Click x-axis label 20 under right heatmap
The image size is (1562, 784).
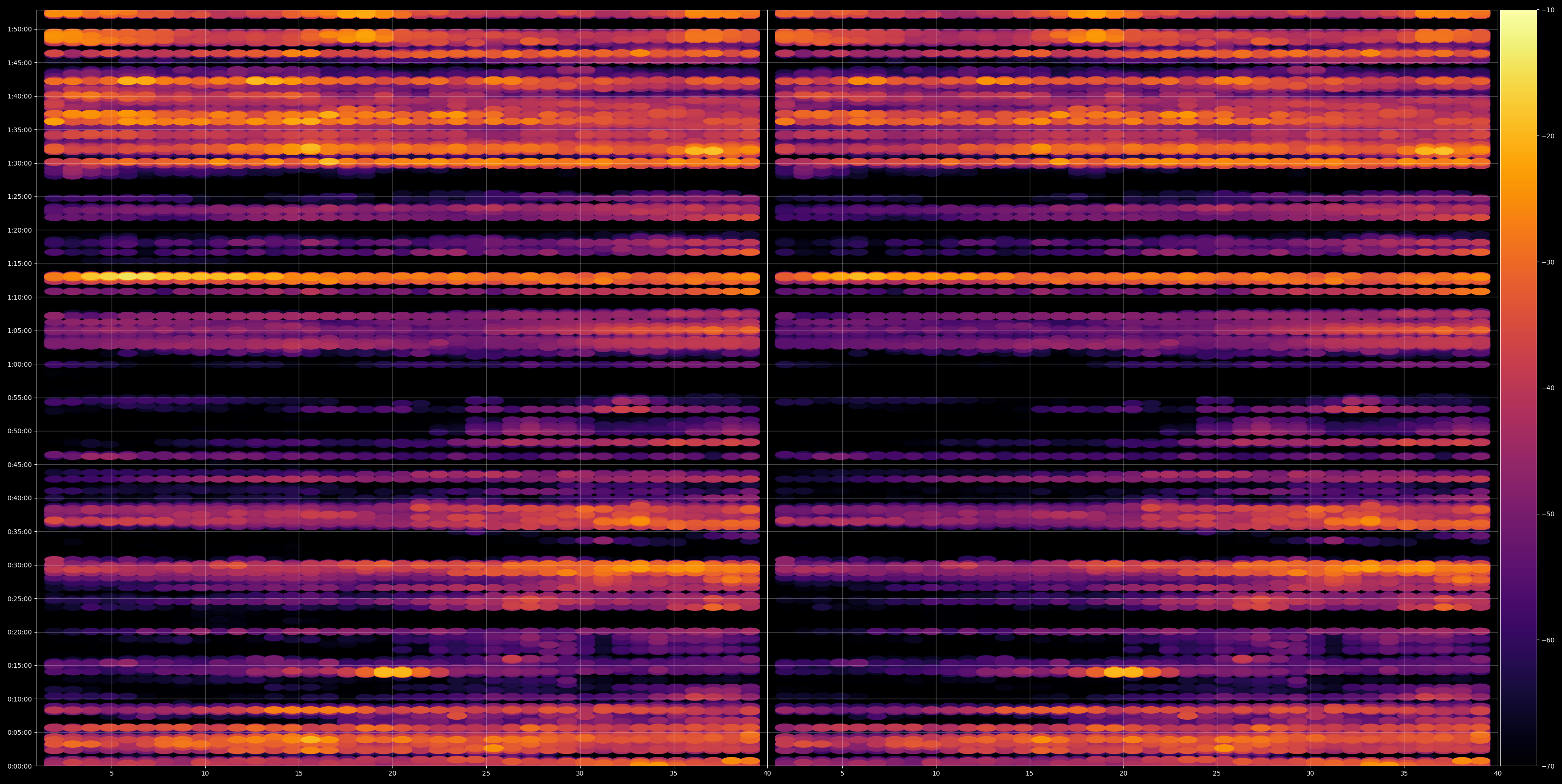coord(1124,774)
